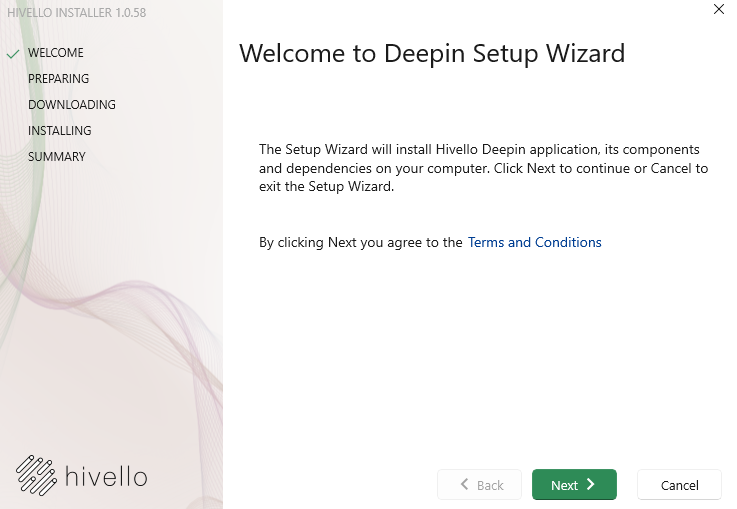Click the Hivello logo

[x=82, y=476]
